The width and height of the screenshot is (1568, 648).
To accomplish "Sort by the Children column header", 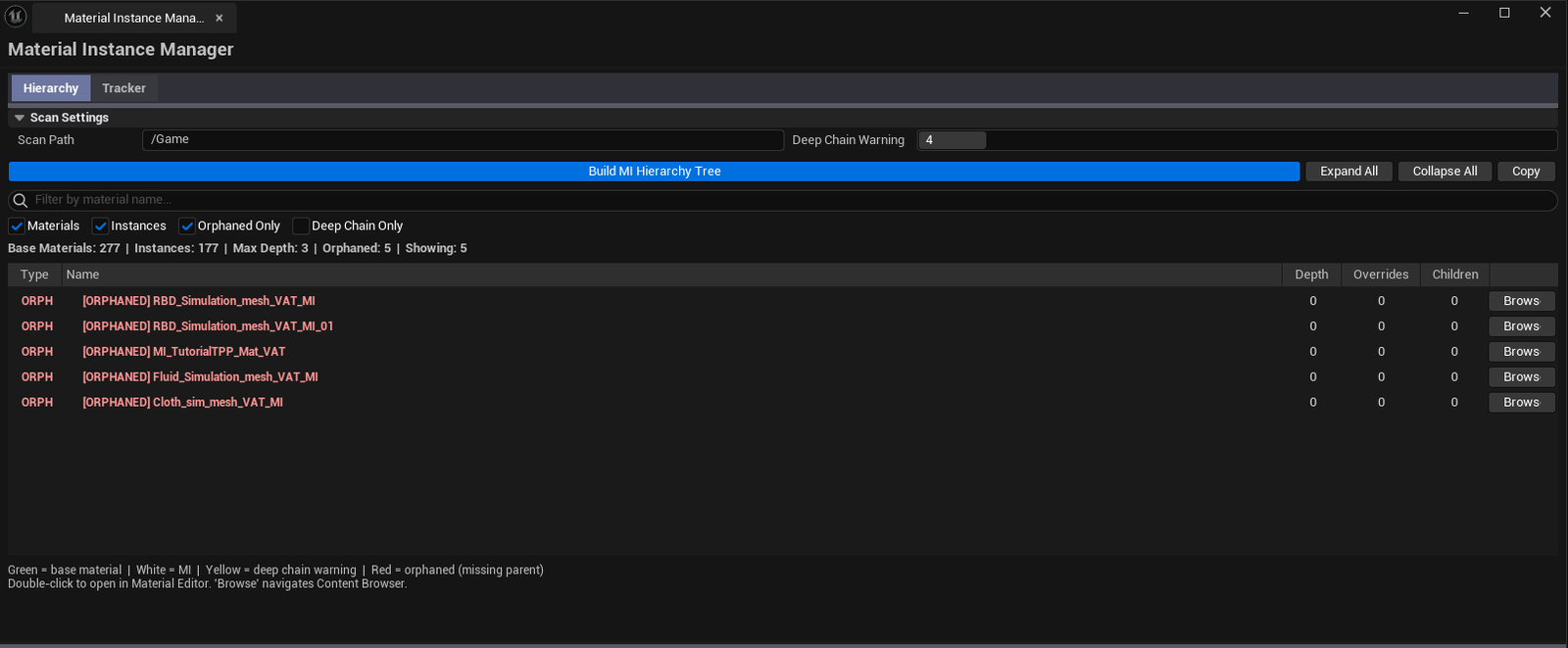I will 1455,274.
